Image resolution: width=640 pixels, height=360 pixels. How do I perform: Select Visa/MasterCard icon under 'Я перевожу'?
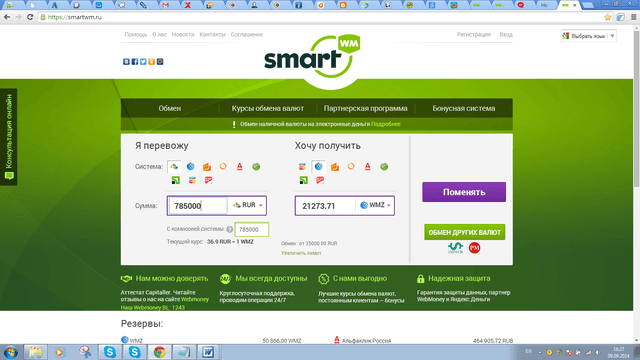[192, 180]
